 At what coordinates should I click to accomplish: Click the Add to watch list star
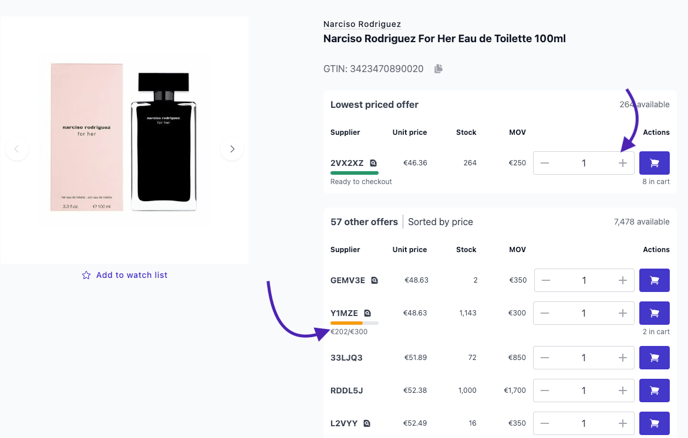click(x=86, y=275)
